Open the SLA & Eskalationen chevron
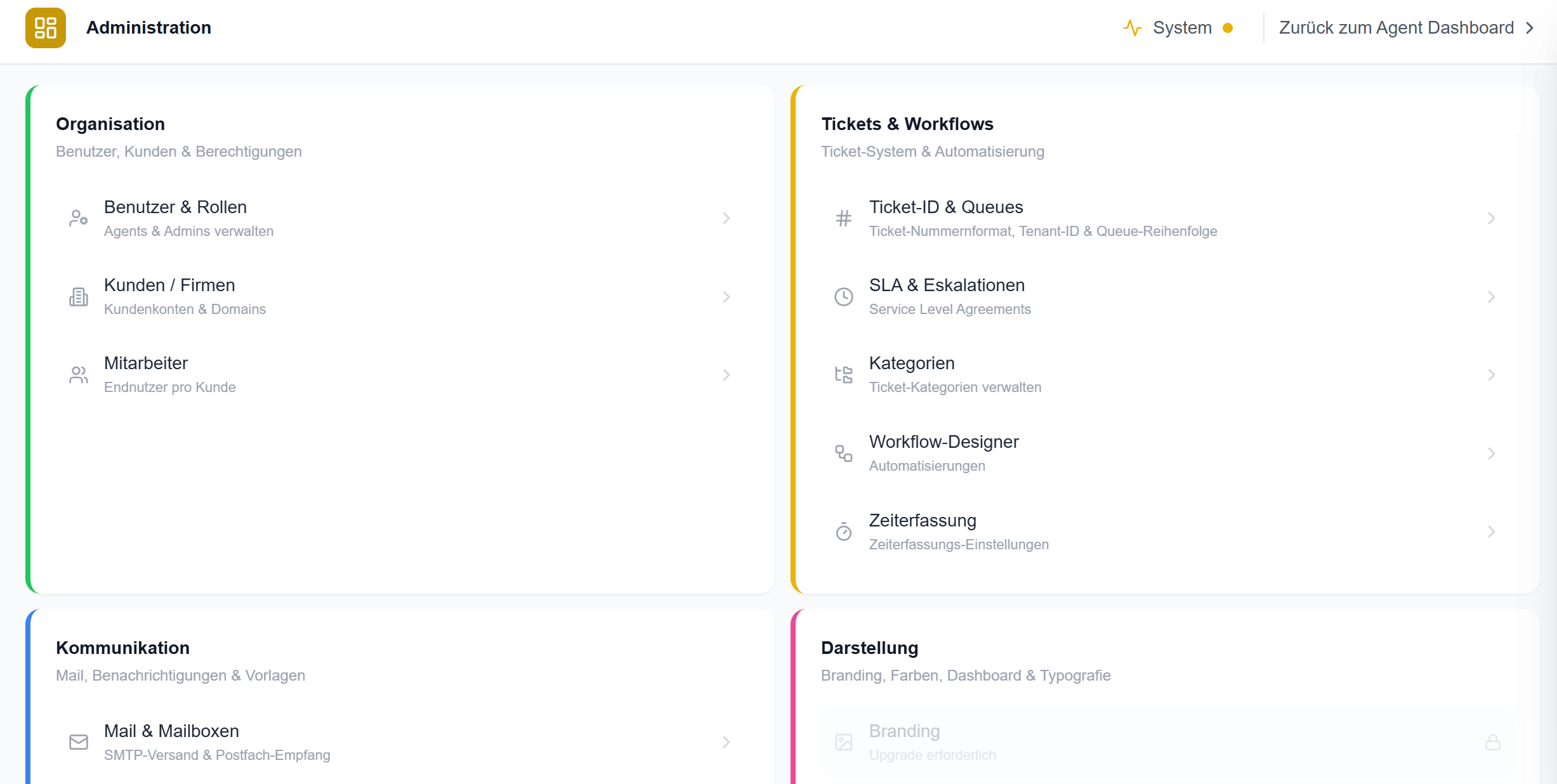1557x784 pixels. click(x=1492, y=296)
